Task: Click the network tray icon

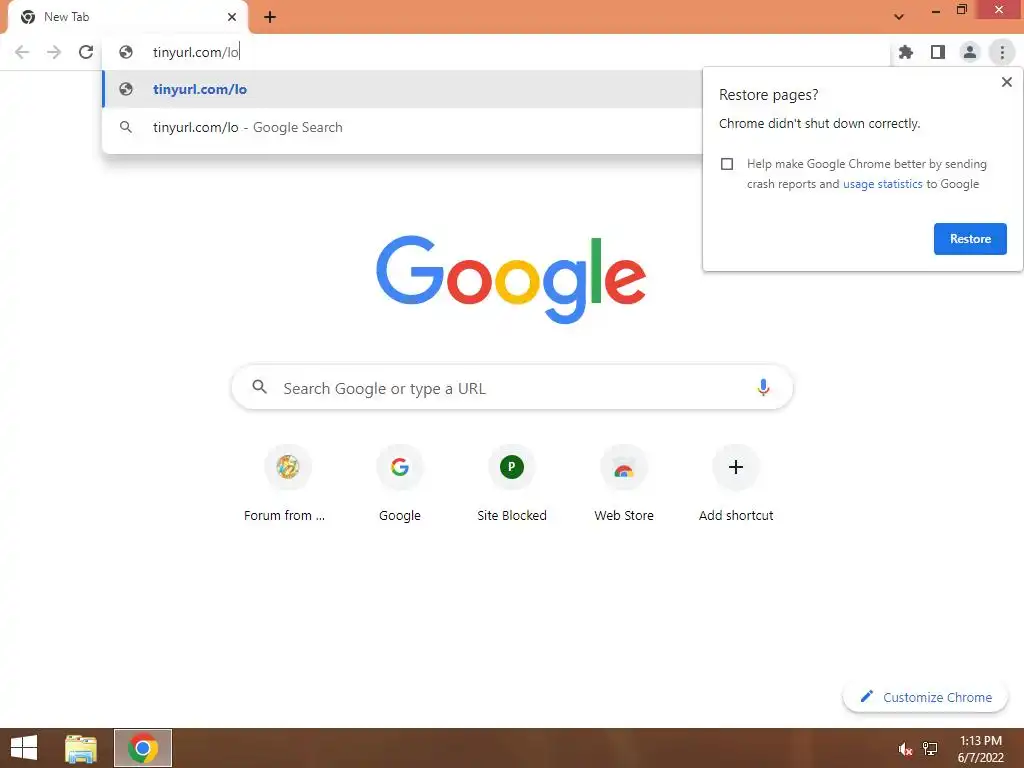Action: (x=930, y=749)
